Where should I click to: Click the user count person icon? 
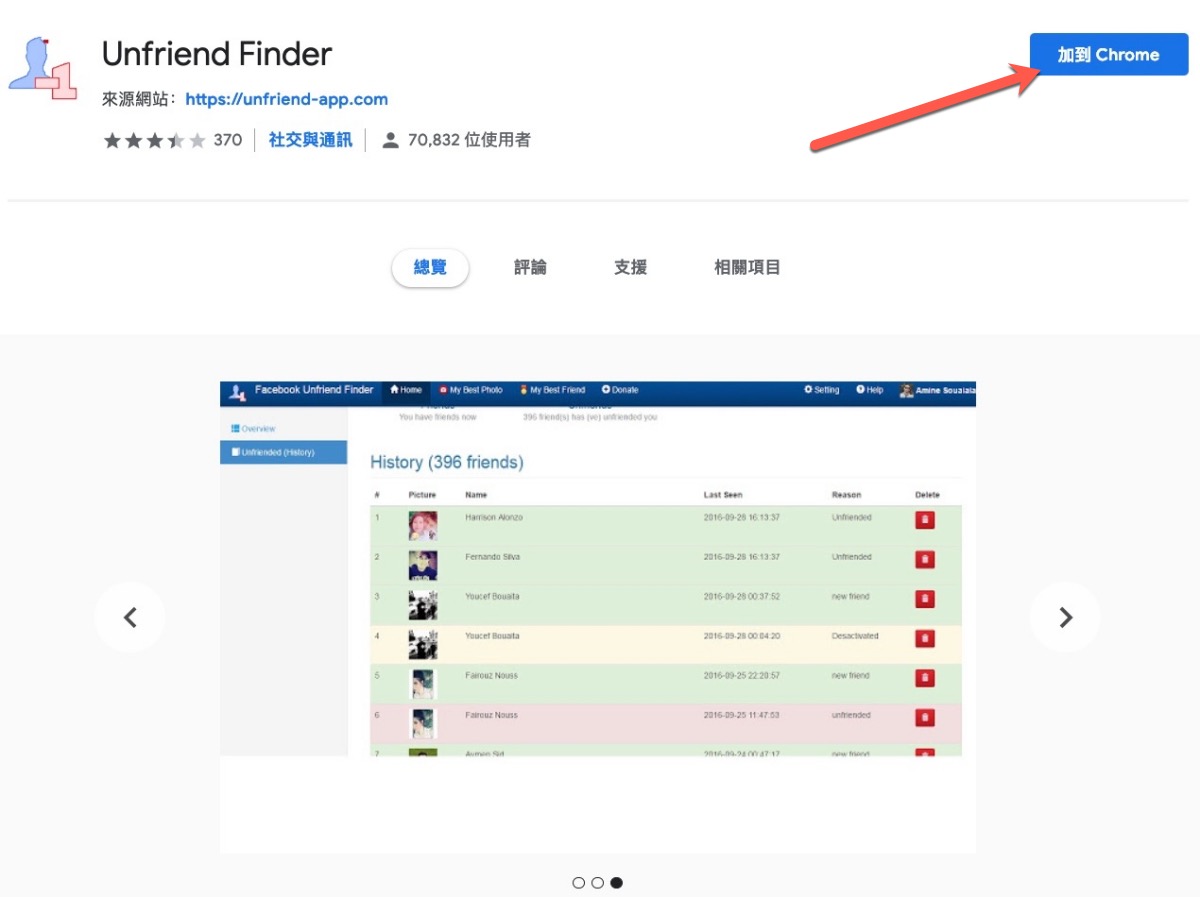click(x=391, y=140)
